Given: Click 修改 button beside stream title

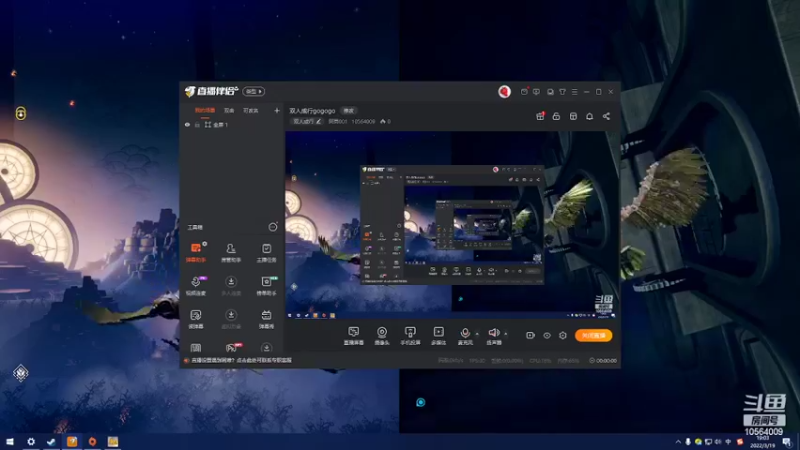Looking at the screenshot, I should tap(348, 111).
